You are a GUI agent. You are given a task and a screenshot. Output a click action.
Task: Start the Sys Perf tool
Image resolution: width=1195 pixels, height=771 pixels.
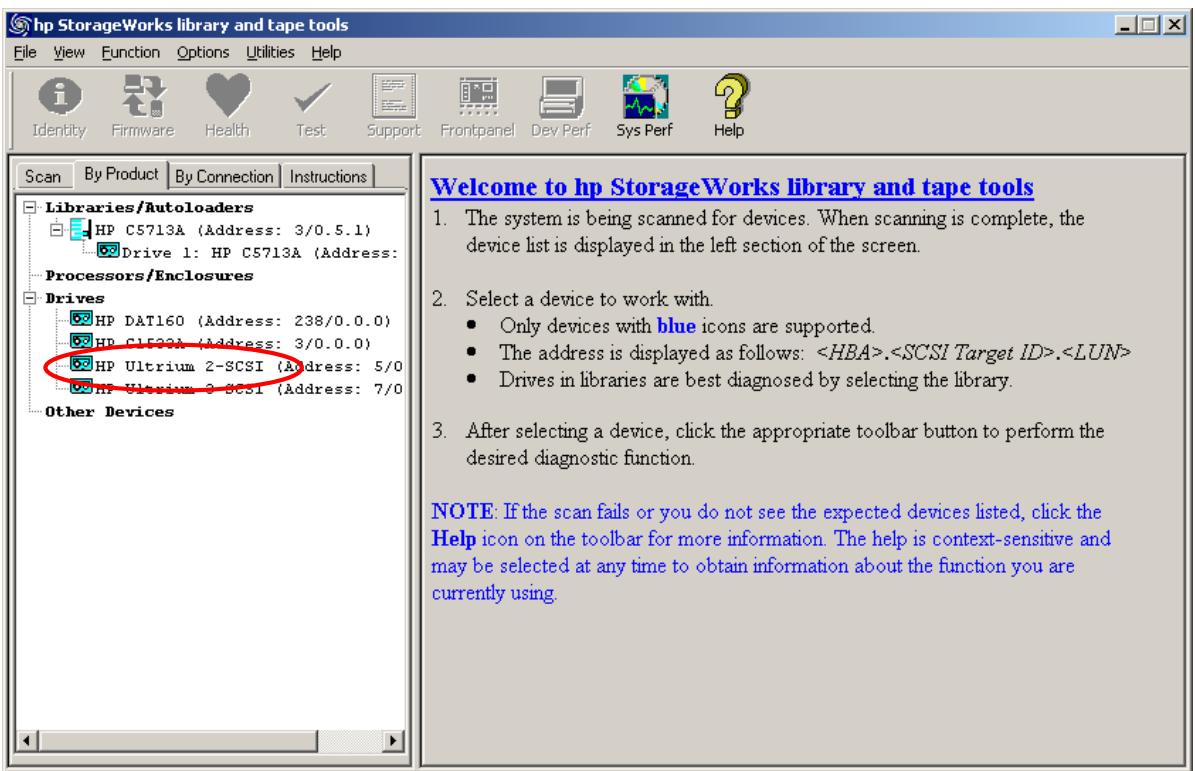(x=645, y=107)
